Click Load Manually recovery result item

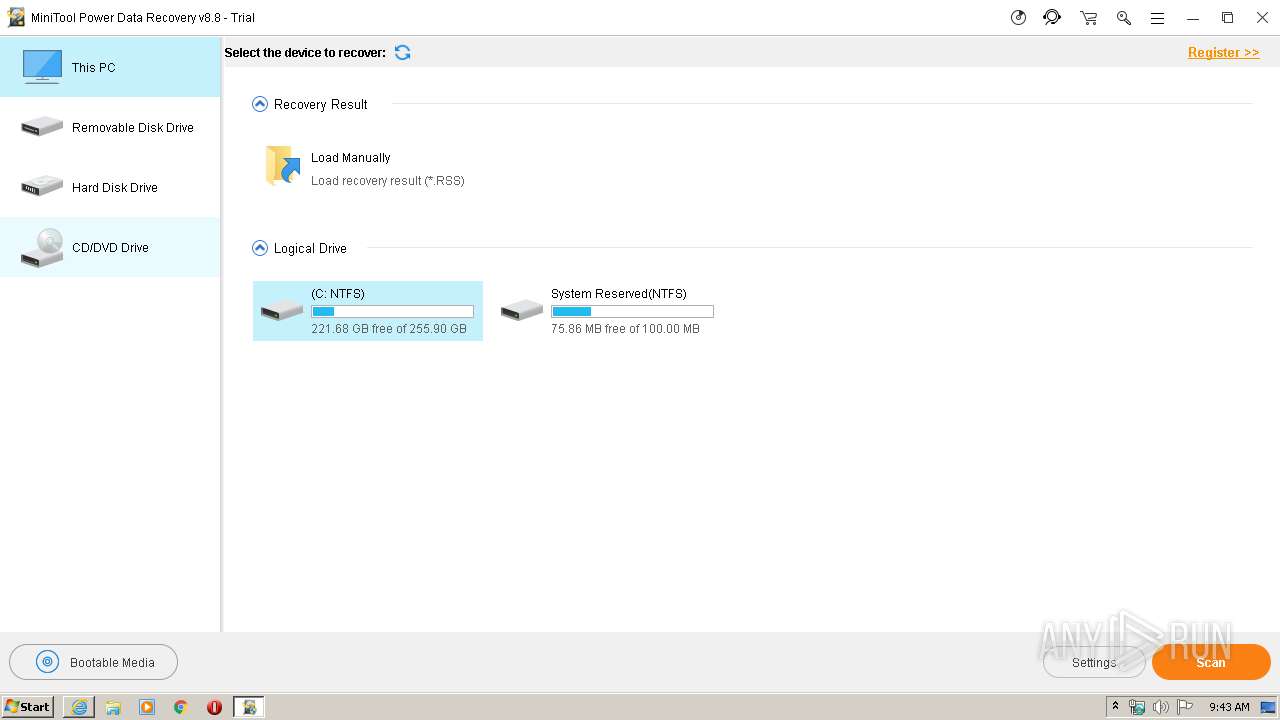(x=365, y=168)
